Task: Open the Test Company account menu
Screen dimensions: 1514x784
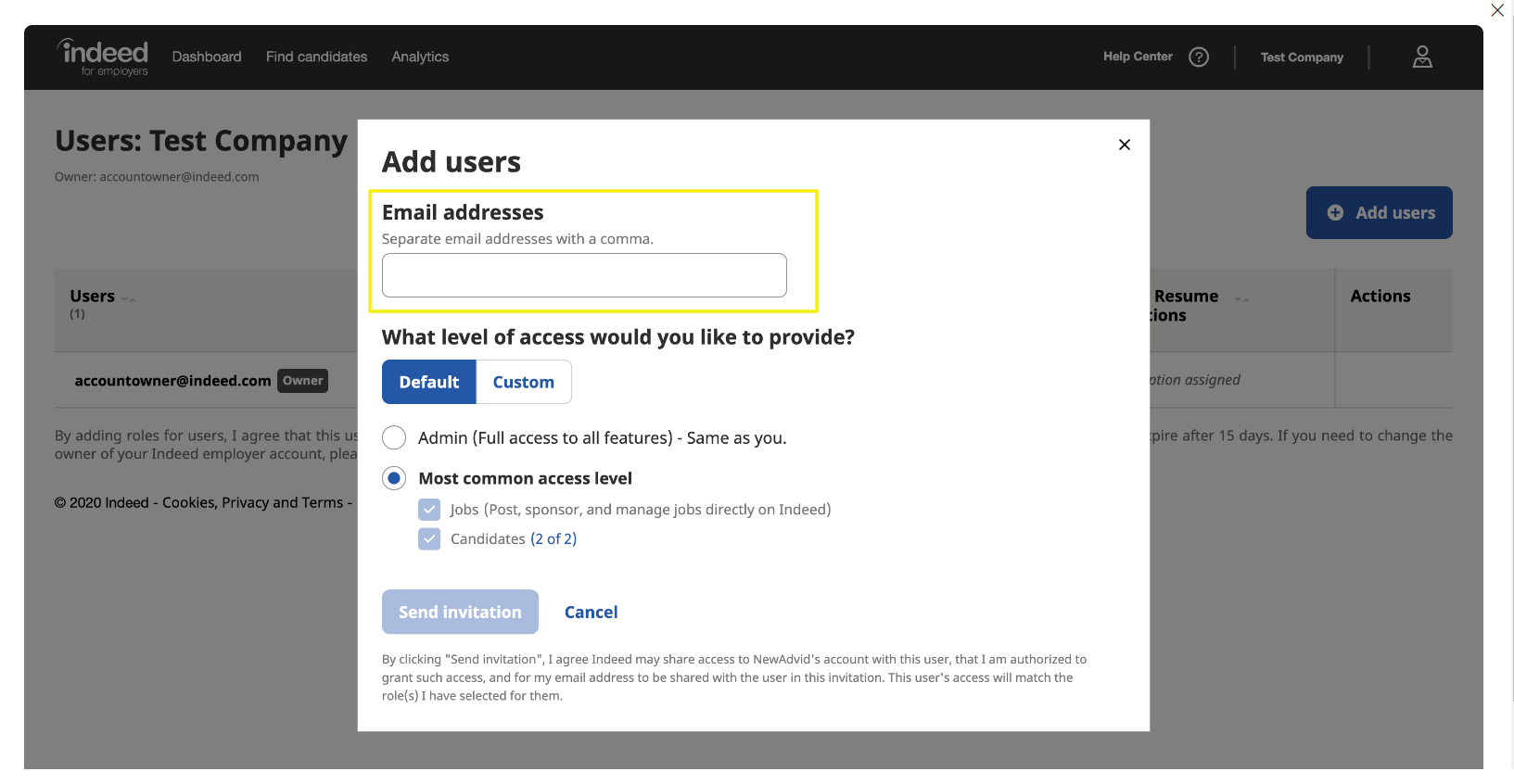Action: (x=1302, y=57)
